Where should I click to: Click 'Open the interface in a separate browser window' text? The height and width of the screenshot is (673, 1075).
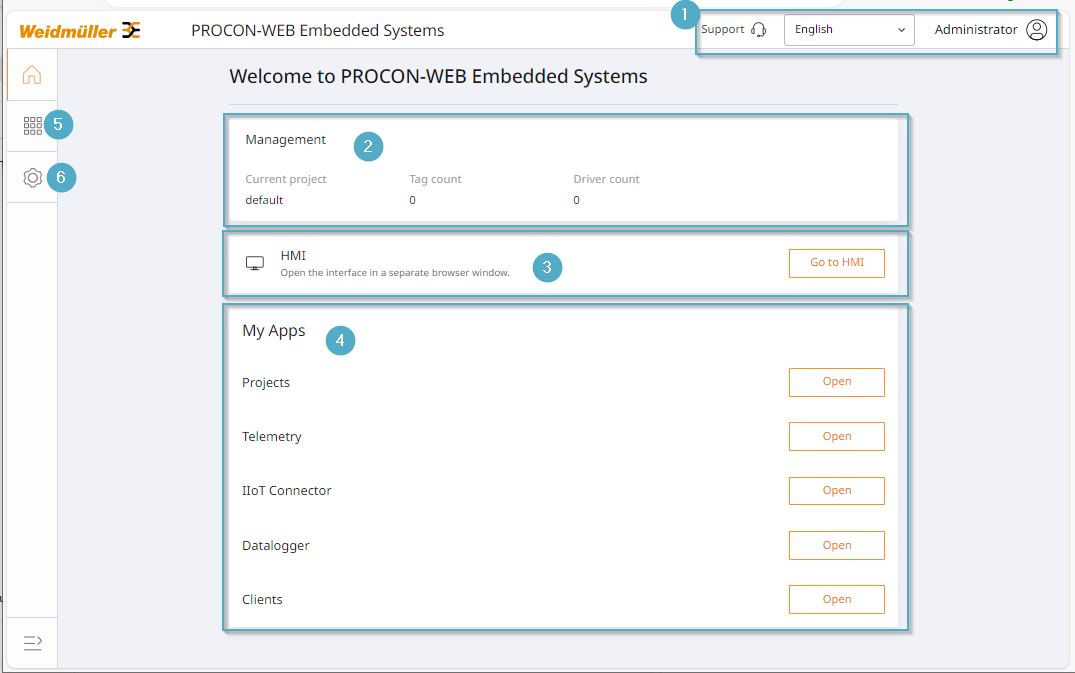click(x=395, y=273)
